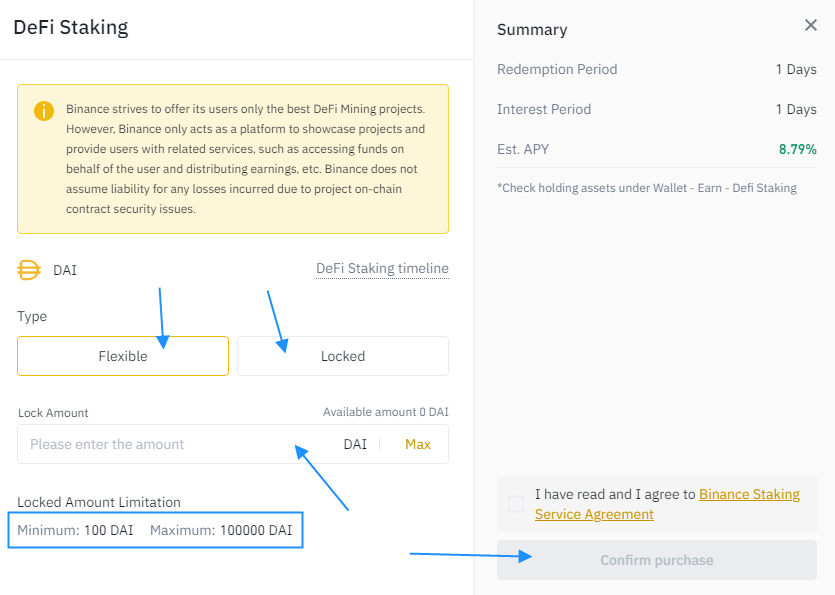The height and width of the screenshot is (595, 835).
Task: Click the Redemption Period row label
Action: coord(557,69)
